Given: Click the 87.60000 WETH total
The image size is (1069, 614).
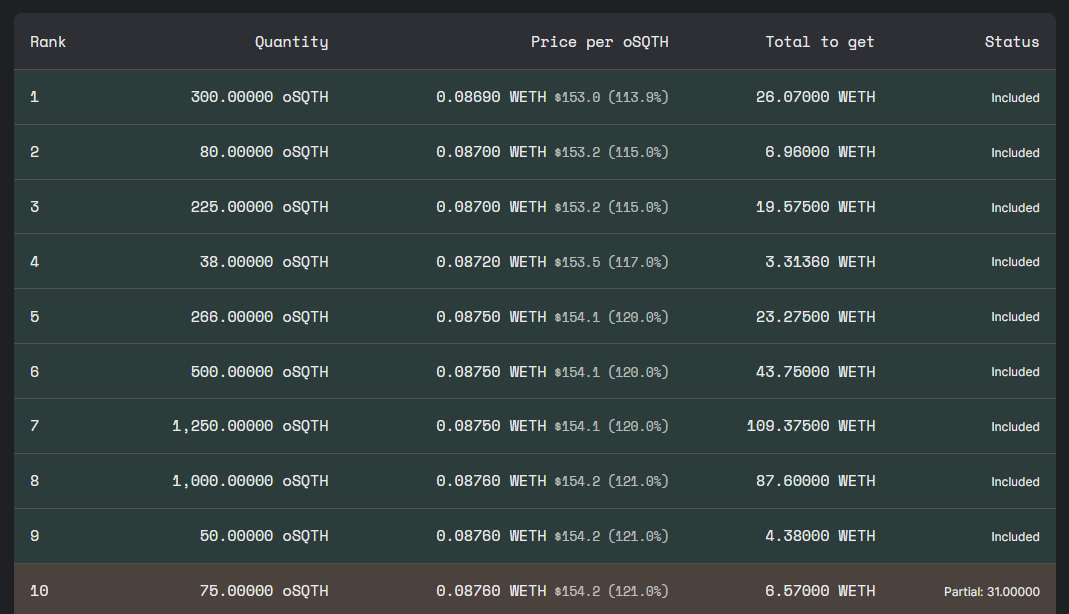Looking at the screenshot, I should coord(815,481).
